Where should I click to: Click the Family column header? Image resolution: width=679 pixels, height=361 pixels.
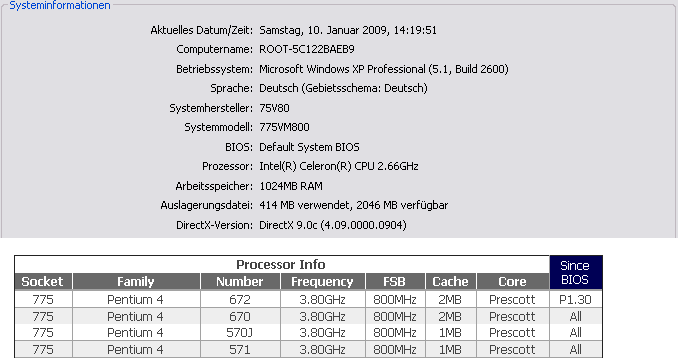136,281
